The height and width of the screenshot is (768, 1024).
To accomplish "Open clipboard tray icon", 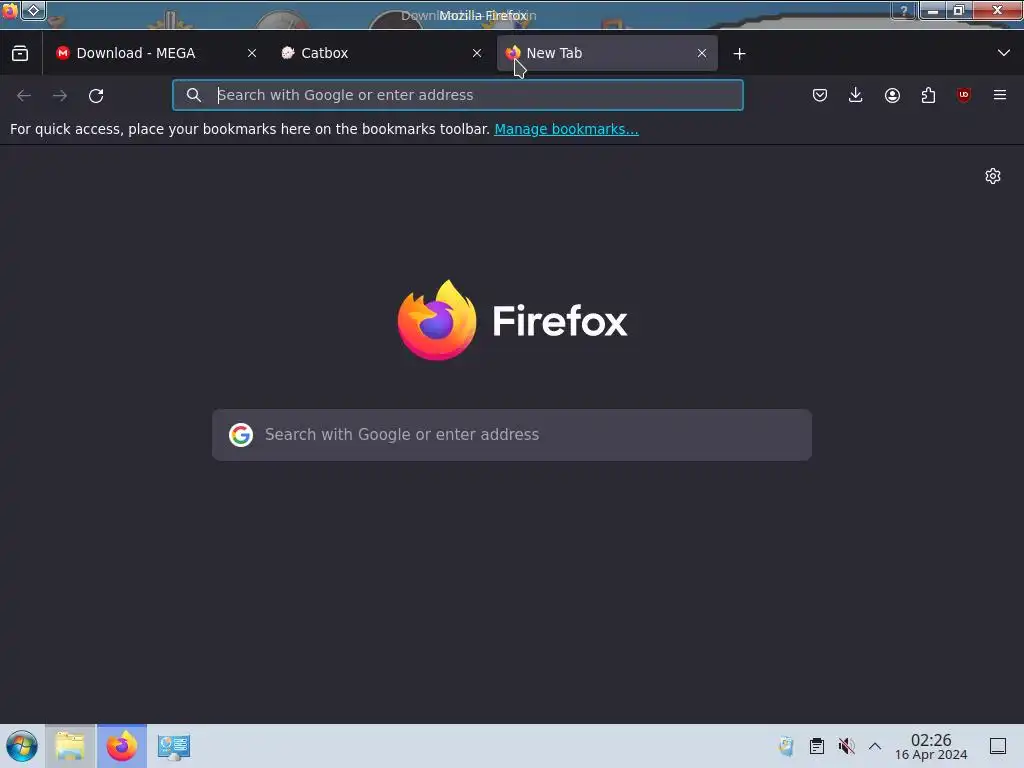I will coord(816,746).
